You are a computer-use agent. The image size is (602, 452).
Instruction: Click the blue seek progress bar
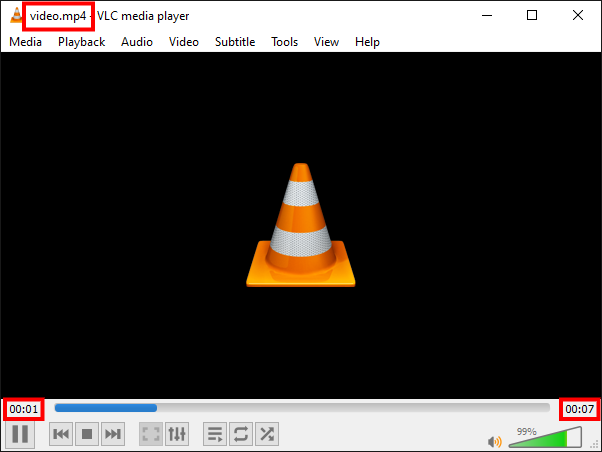(302, 408)
